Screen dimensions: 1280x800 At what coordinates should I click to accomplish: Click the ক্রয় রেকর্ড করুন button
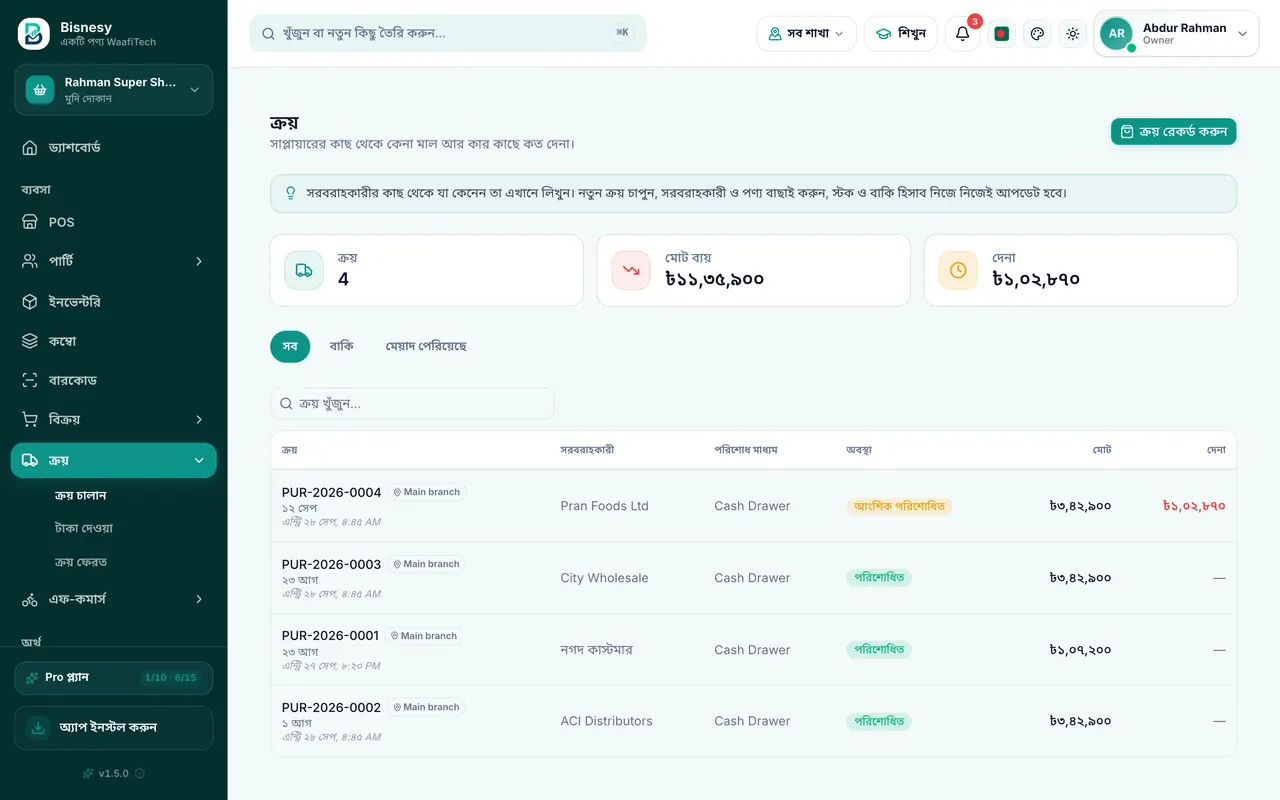(1173, 131)
